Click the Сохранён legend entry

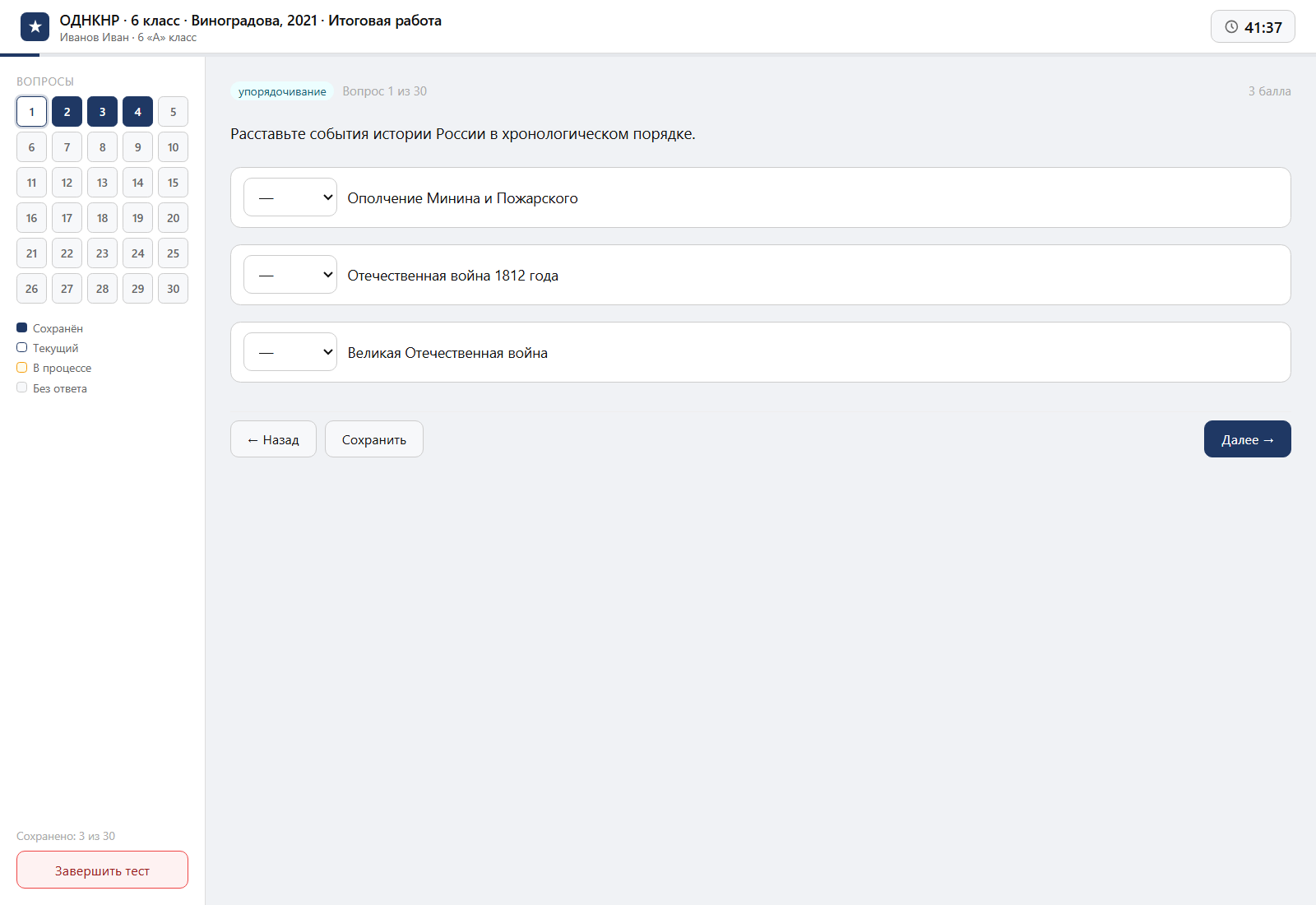(x=50, y=328)
